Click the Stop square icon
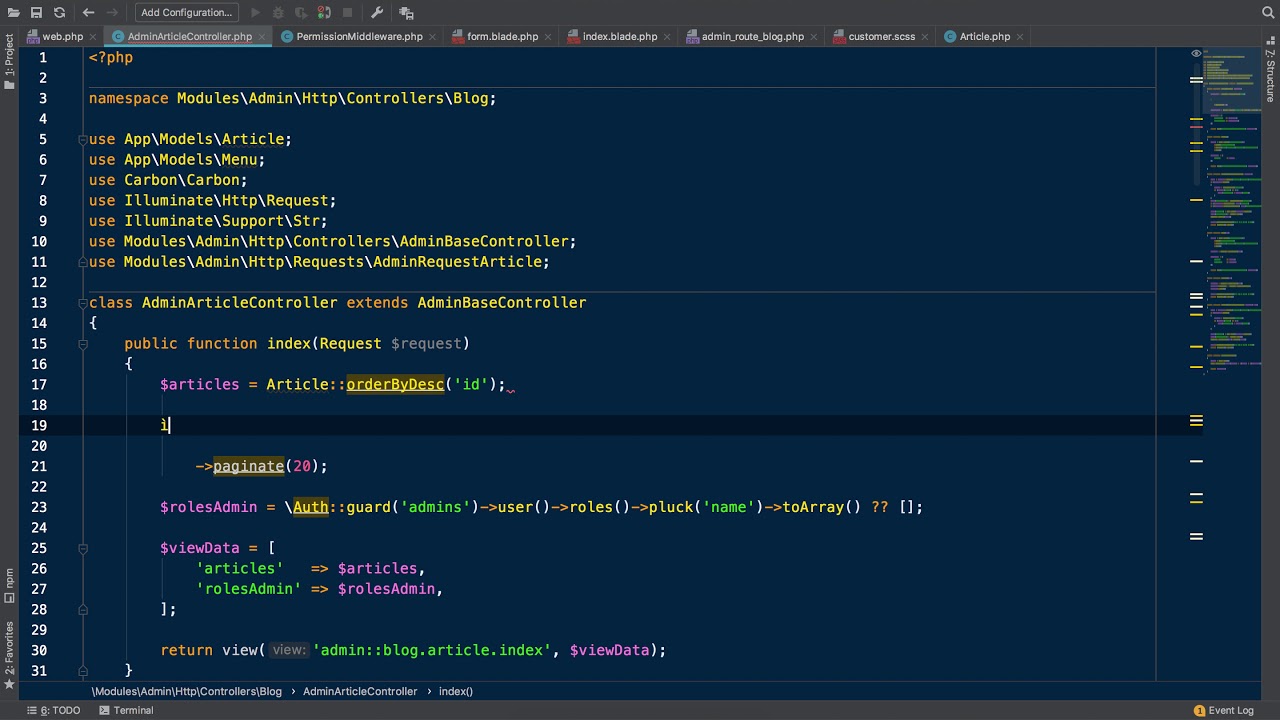Image resolution: width=1280 pixels, height=720 pixels. [347, 12]
